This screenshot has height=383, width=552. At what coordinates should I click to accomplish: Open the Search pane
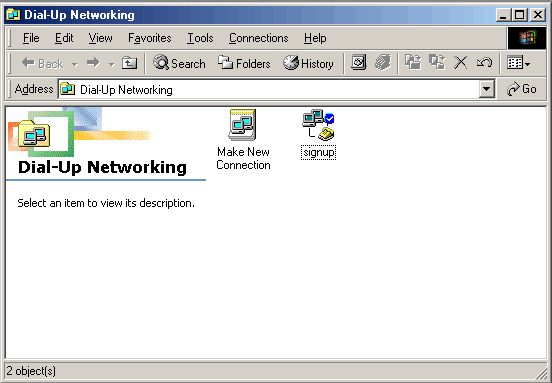click(180, 63)
